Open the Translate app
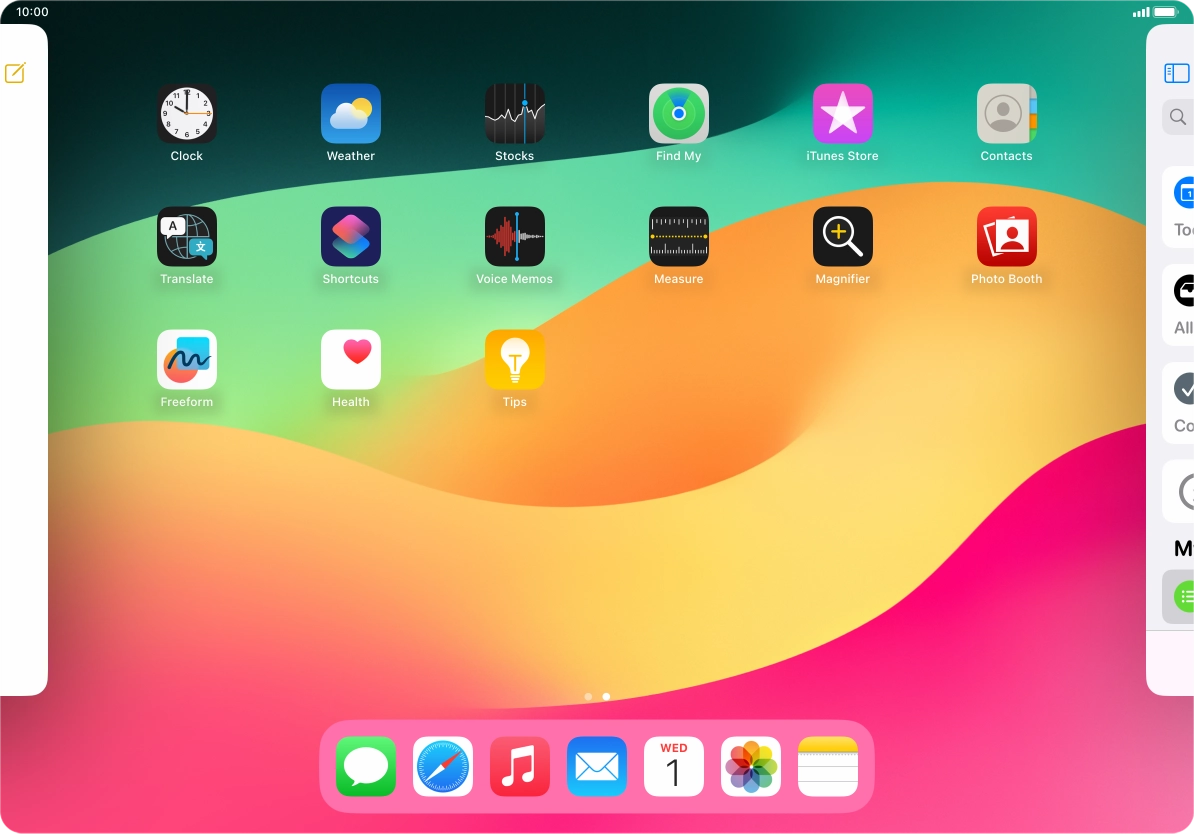Viewport: 1194px width, 834px height. click(187, 237)
